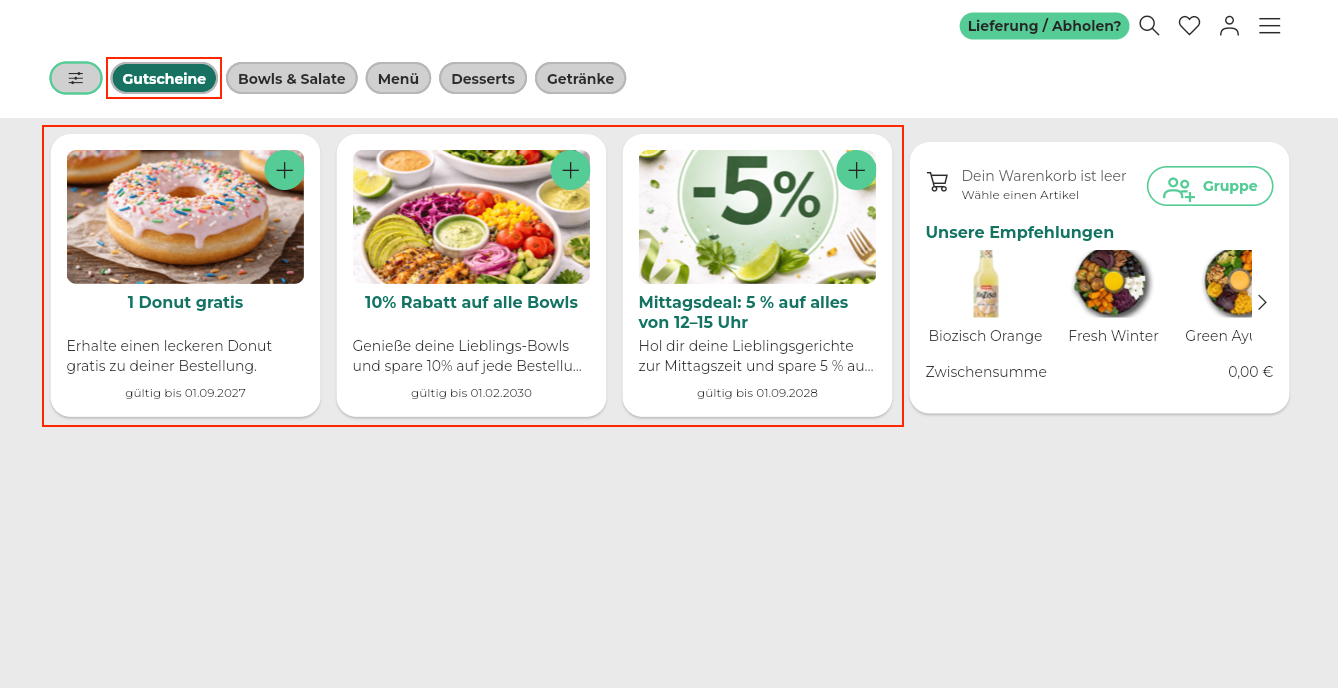
Task: Start a group order with Gruppe button
Action: click(1210, 186)
